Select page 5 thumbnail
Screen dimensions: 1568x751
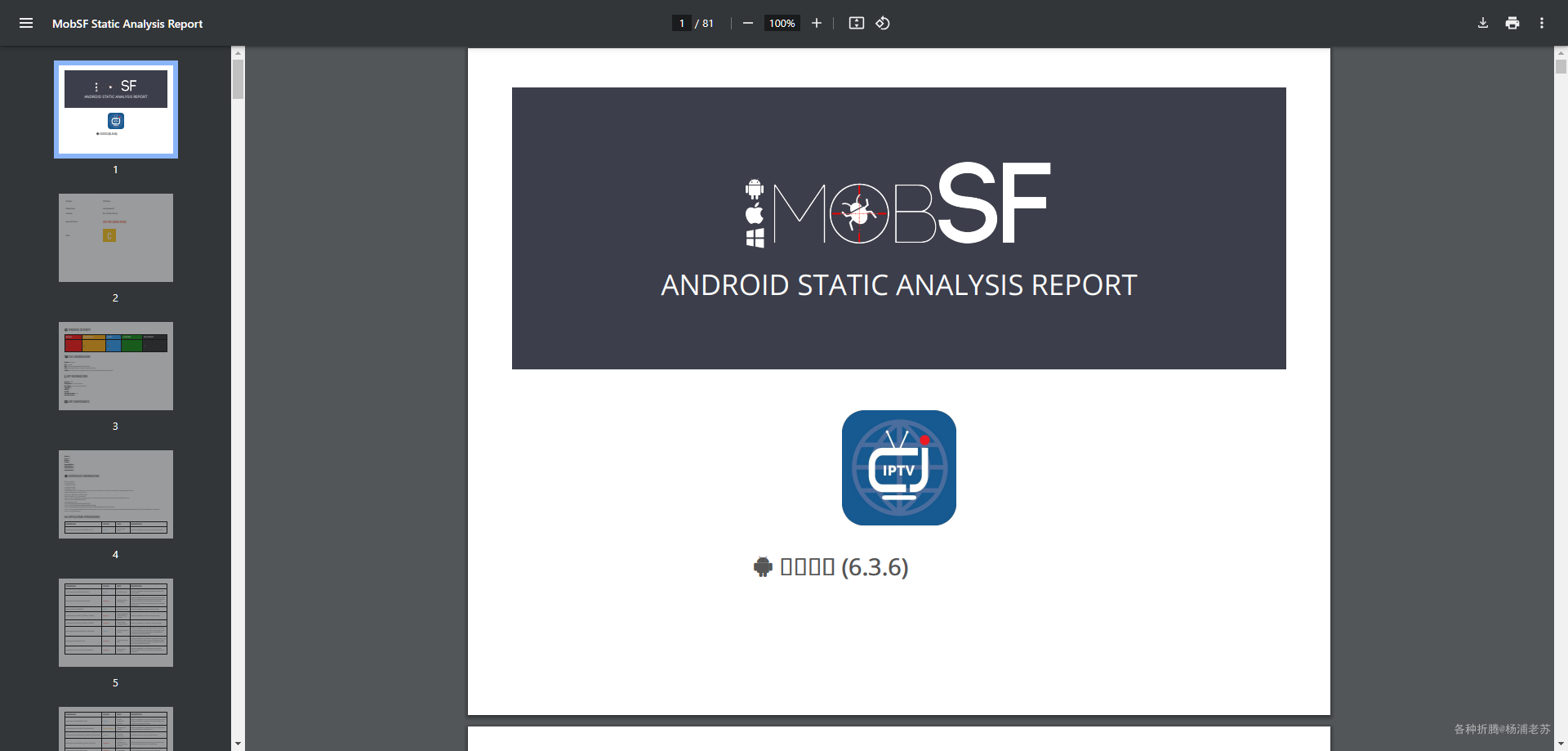(x=116, y=623)
